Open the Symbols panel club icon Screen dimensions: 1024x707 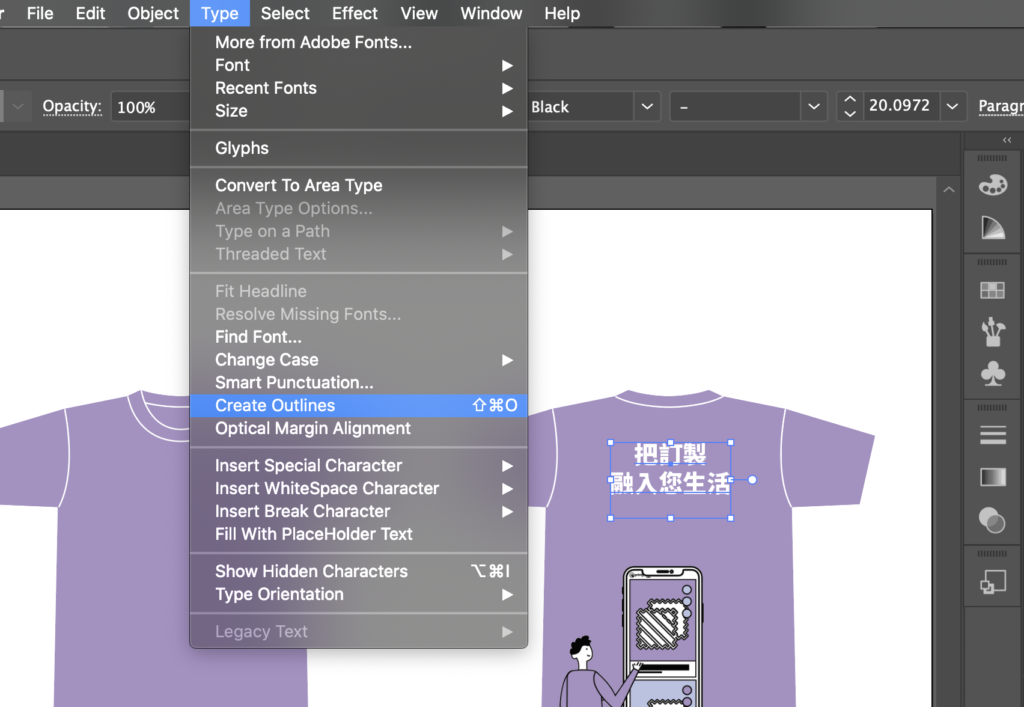pyautogui.click(x=992, y=374)
